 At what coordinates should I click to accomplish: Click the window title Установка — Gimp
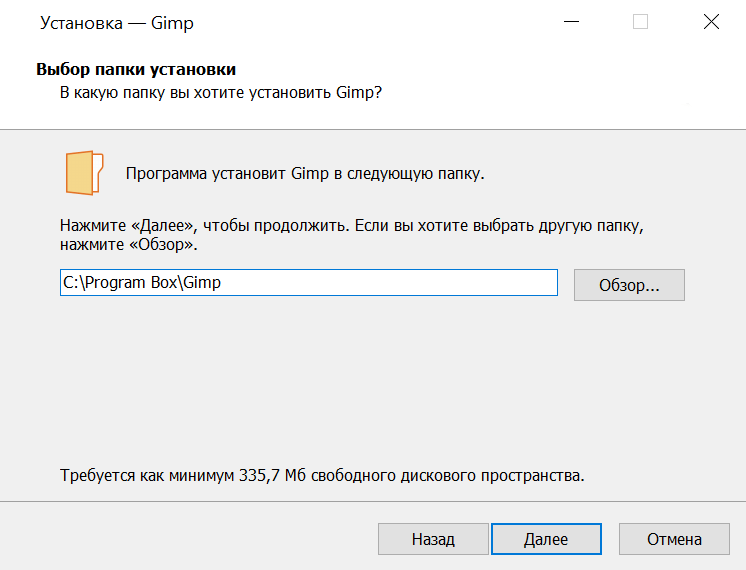click(117, 23)
